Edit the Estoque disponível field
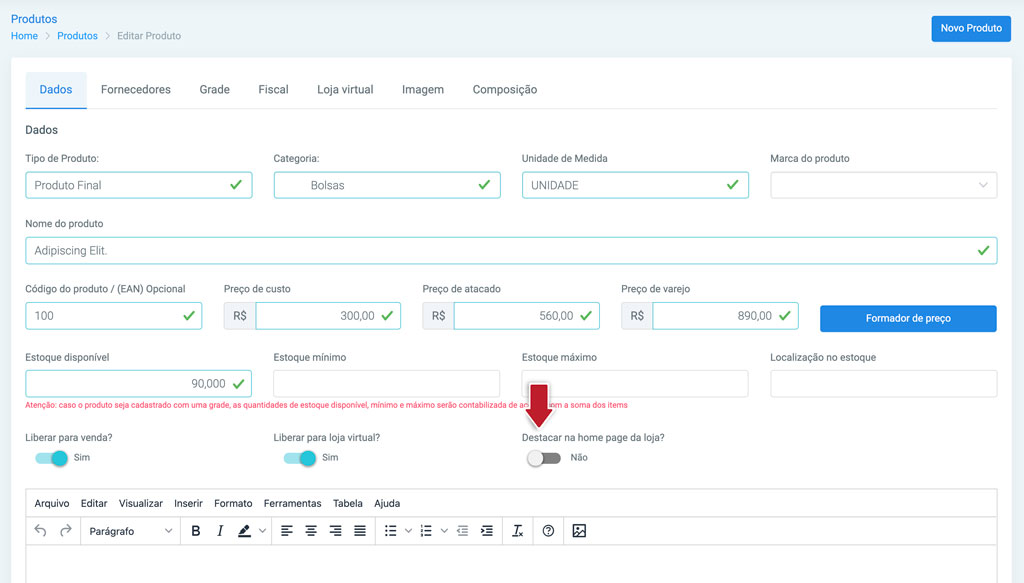This screenshot has height=583, width=1024. coord(138,384)
